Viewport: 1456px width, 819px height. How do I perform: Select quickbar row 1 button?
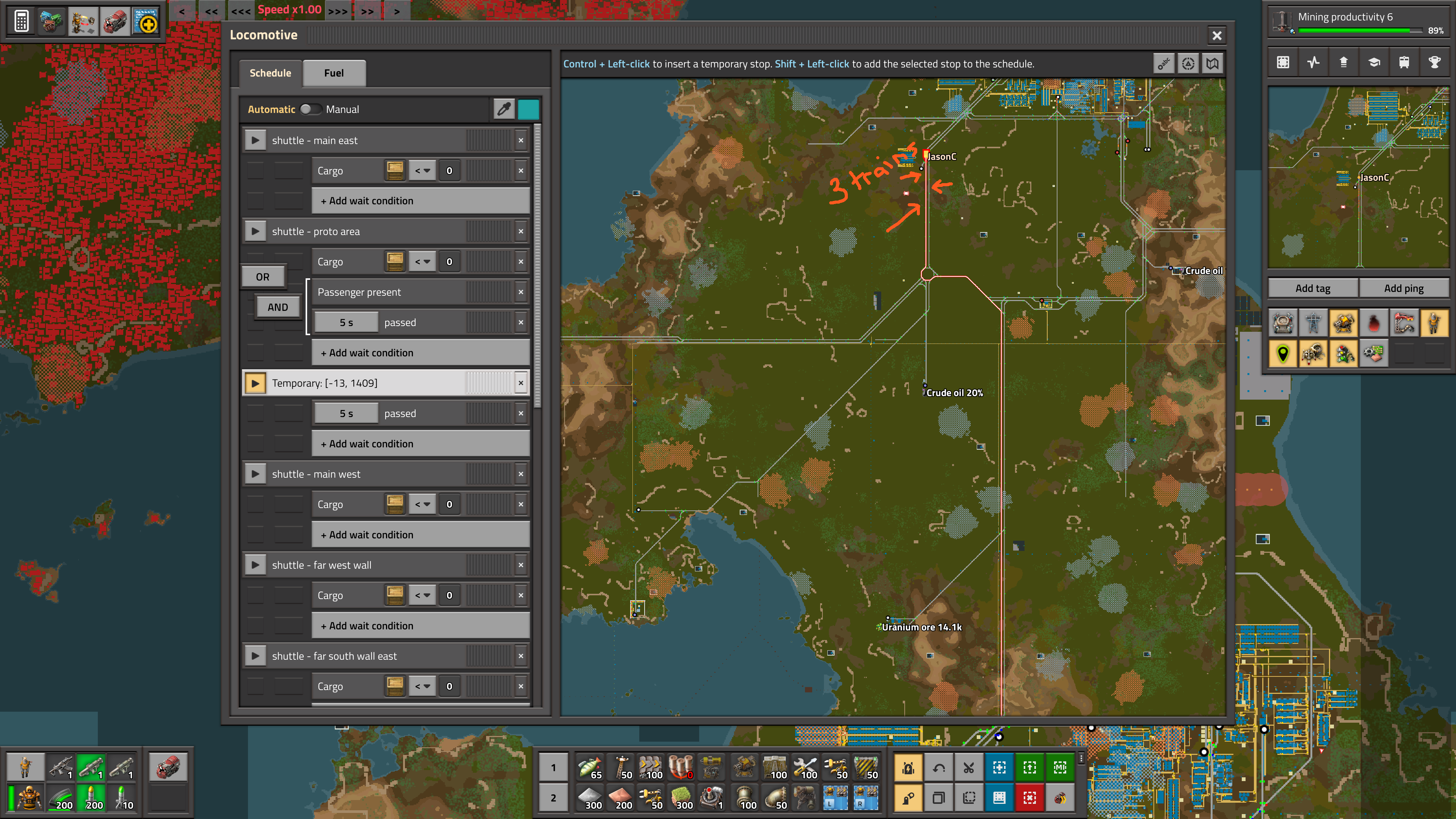pos(553,767)
